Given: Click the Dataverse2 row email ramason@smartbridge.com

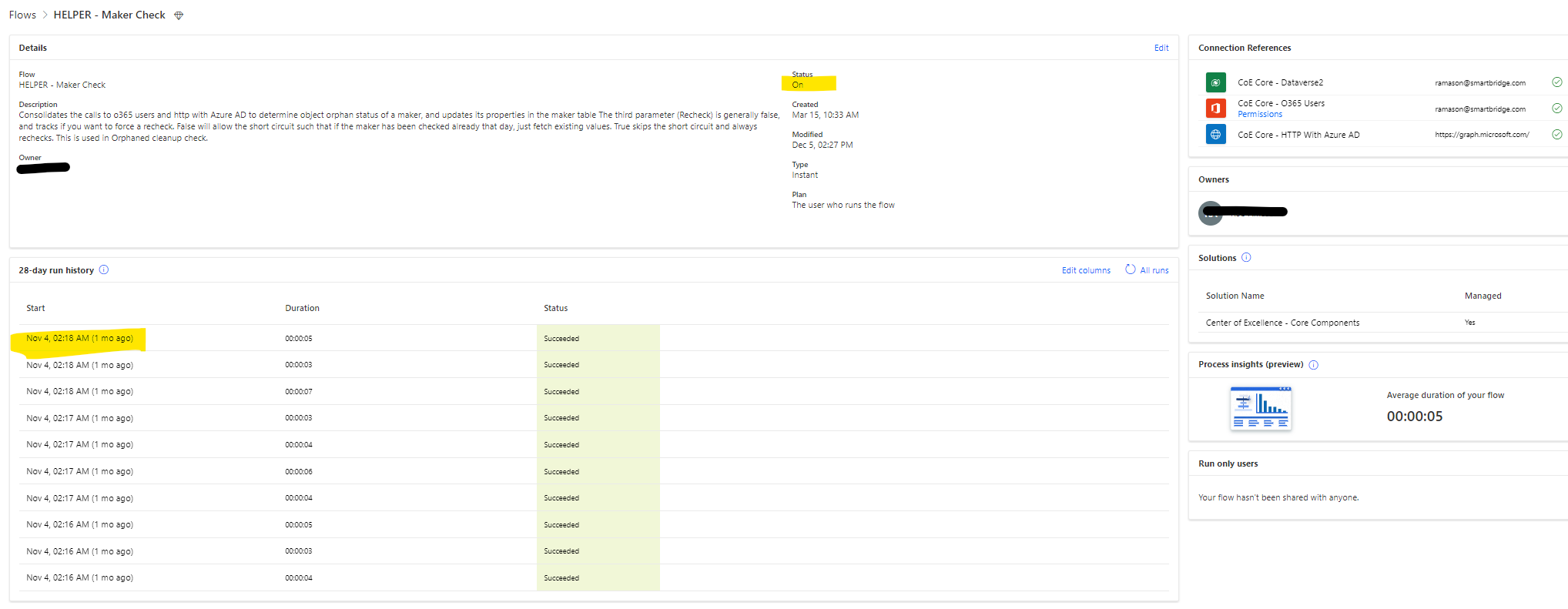Looking at the screenshot, I should [1480, 83].
